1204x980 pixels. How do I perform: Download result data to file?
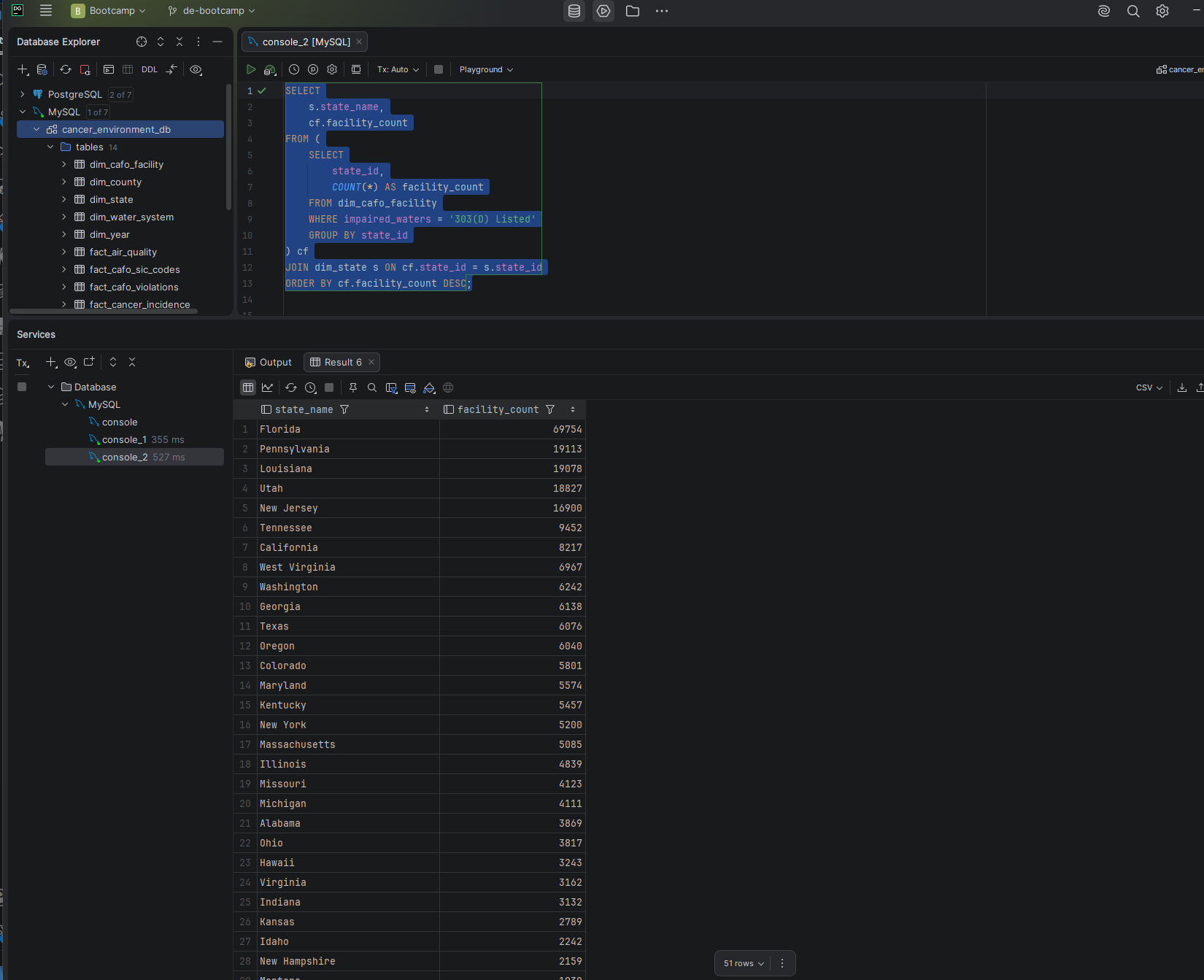pos(1182,387)
